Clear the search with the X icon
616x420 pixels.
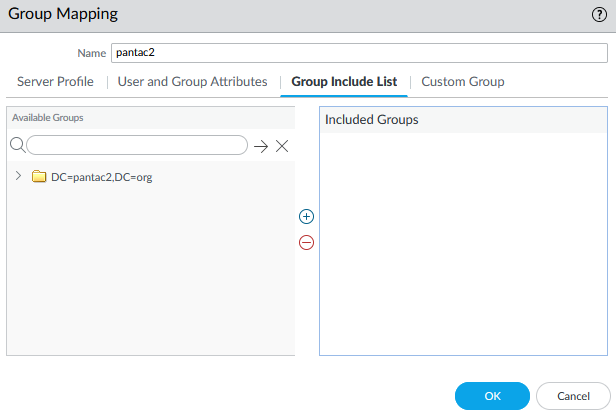pyautogui.click(x=282, y=146)
